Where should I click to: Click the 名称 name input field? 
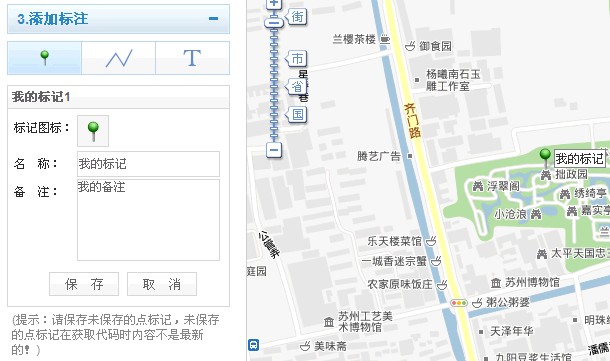[x=148, y=164]
